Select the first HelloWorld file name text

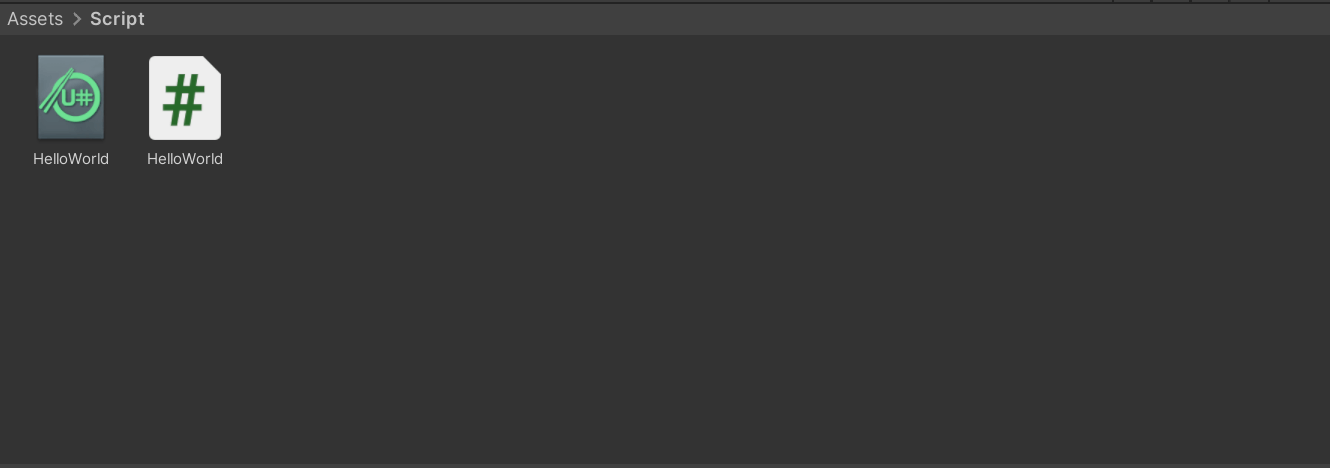[x=71, y=159]
